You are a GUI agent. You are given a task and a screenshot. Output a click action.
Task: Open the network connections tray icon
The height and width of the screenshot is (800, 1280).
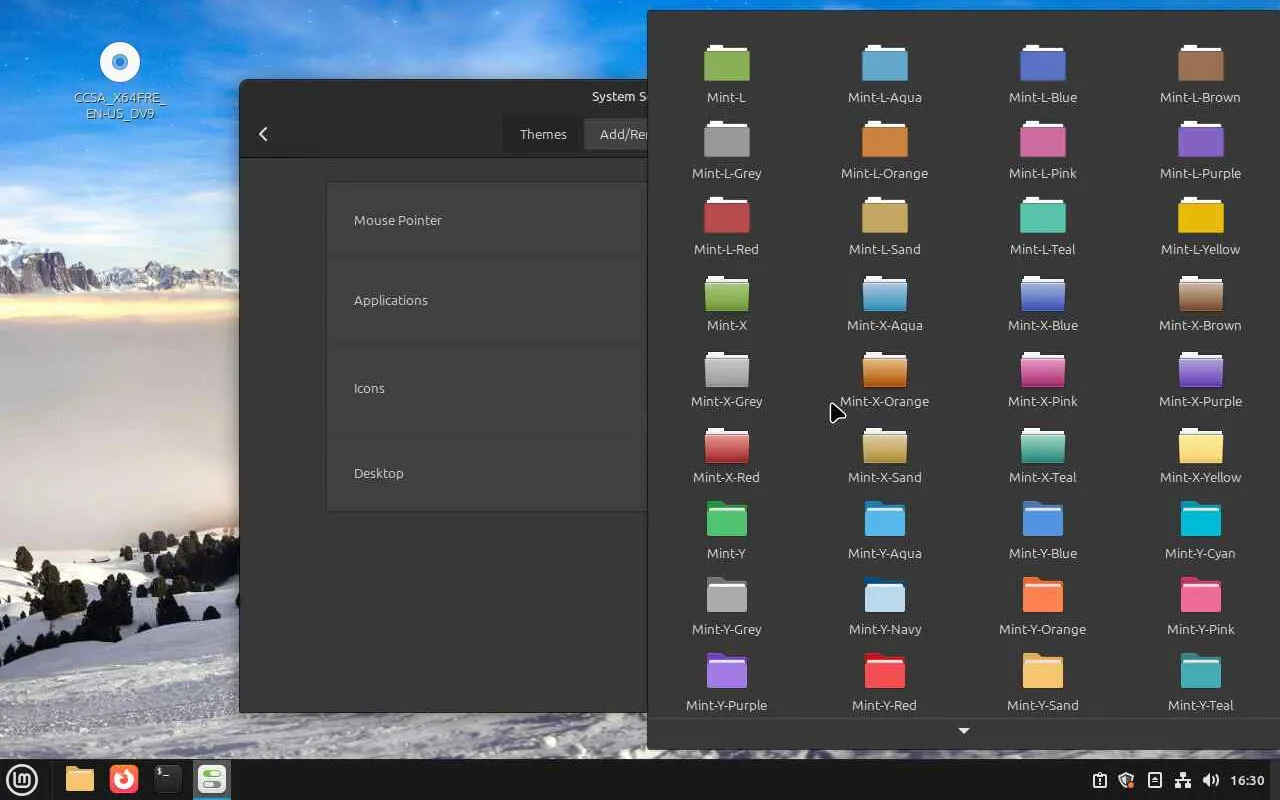[1183, 780]
